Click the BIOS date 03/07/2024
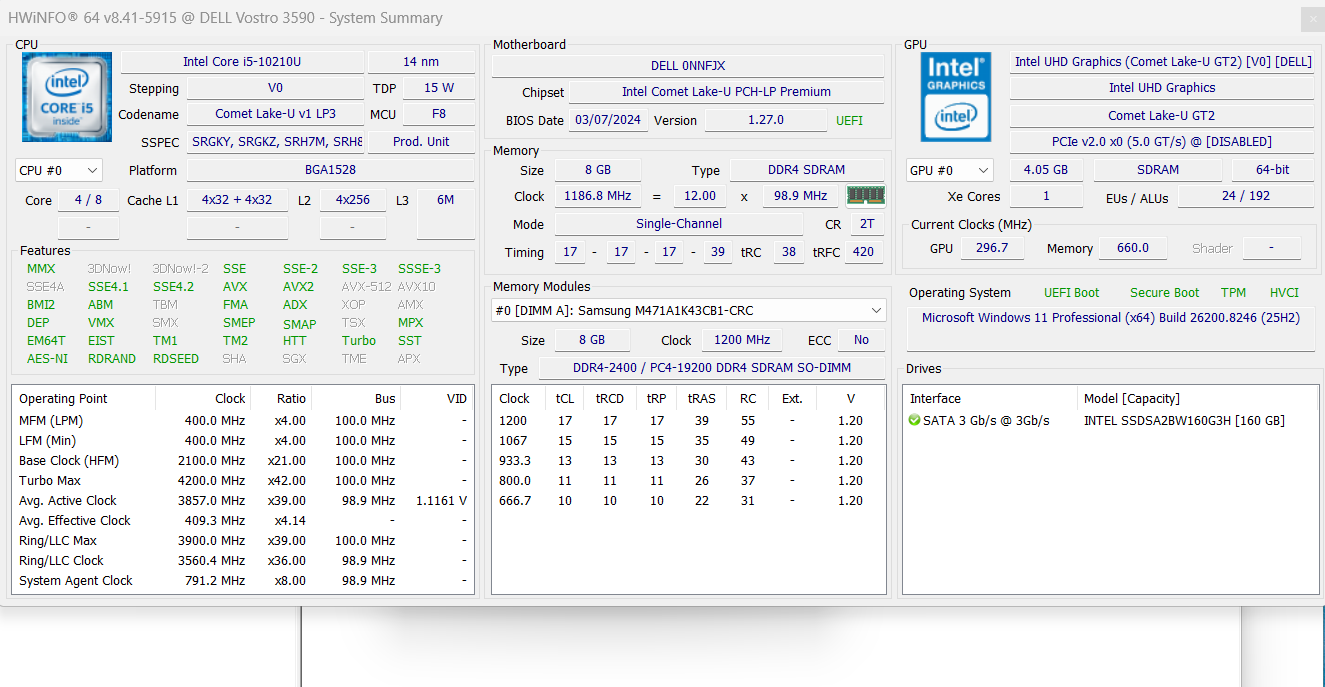1325x687 pixels. (x=608, y=120)
